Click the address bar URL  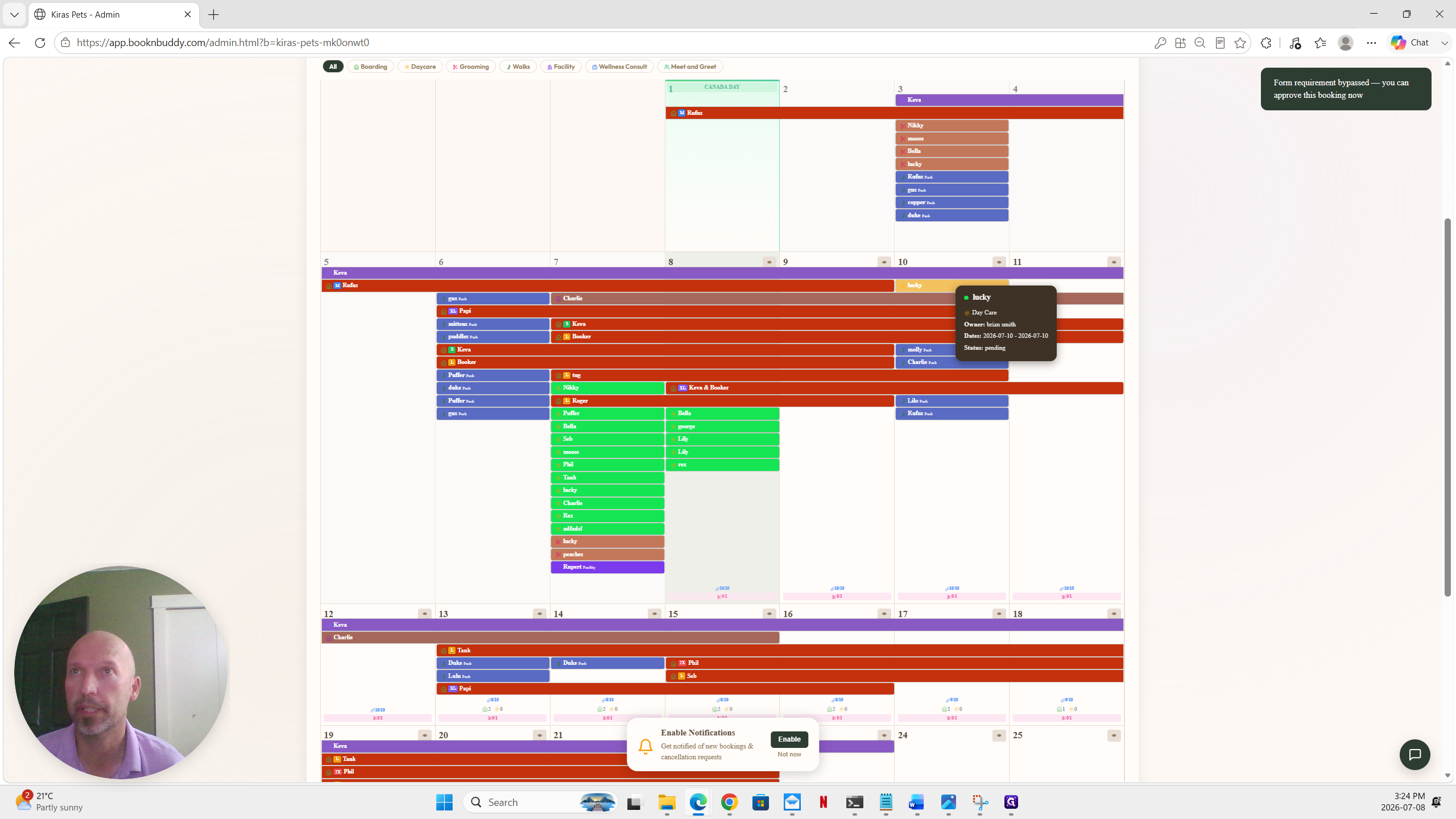click(223, 43)
